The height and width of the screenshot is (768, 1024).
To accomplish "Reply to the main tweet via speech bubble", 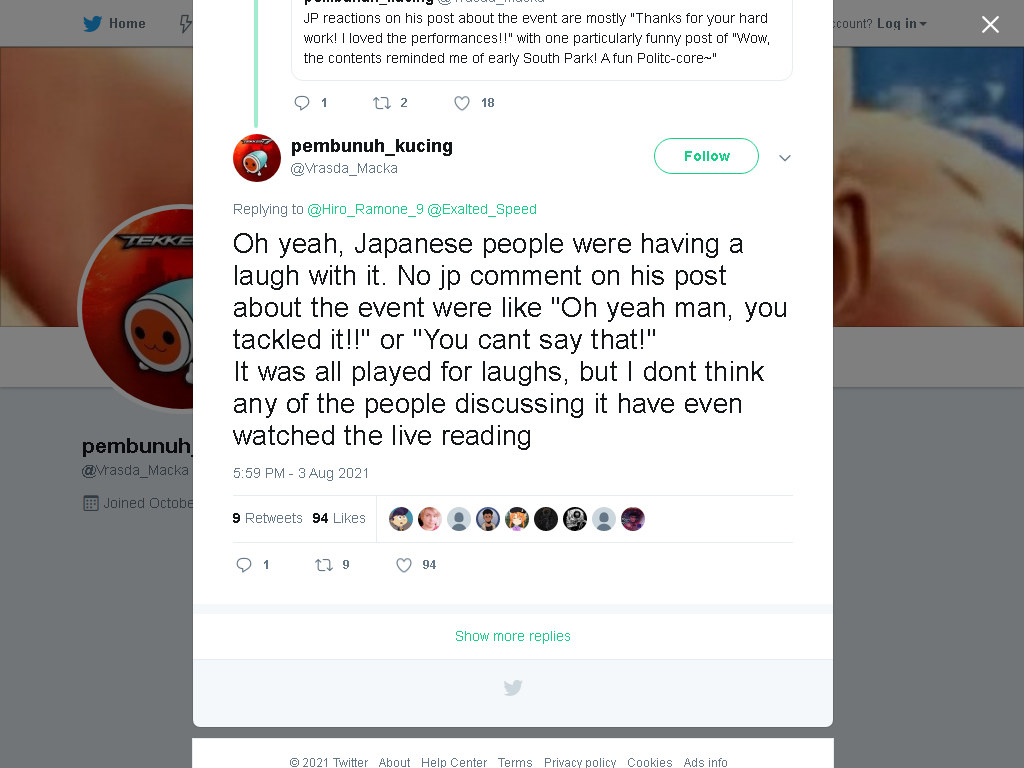I will 244,565.
